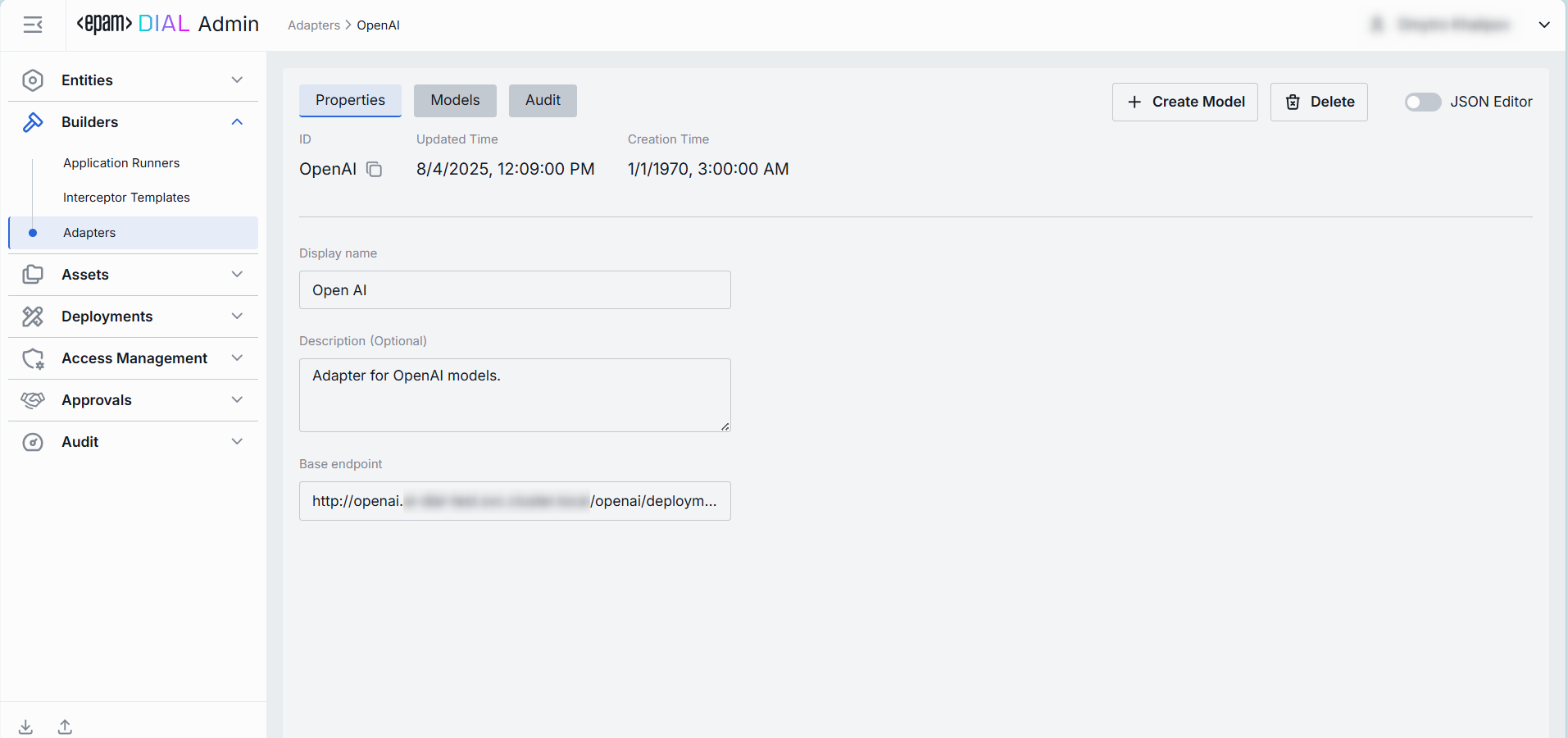The height and width of the screenshot is (738, 1568).
Task: Click the Entities hexagon icon
Action: (x=33, y=80)
